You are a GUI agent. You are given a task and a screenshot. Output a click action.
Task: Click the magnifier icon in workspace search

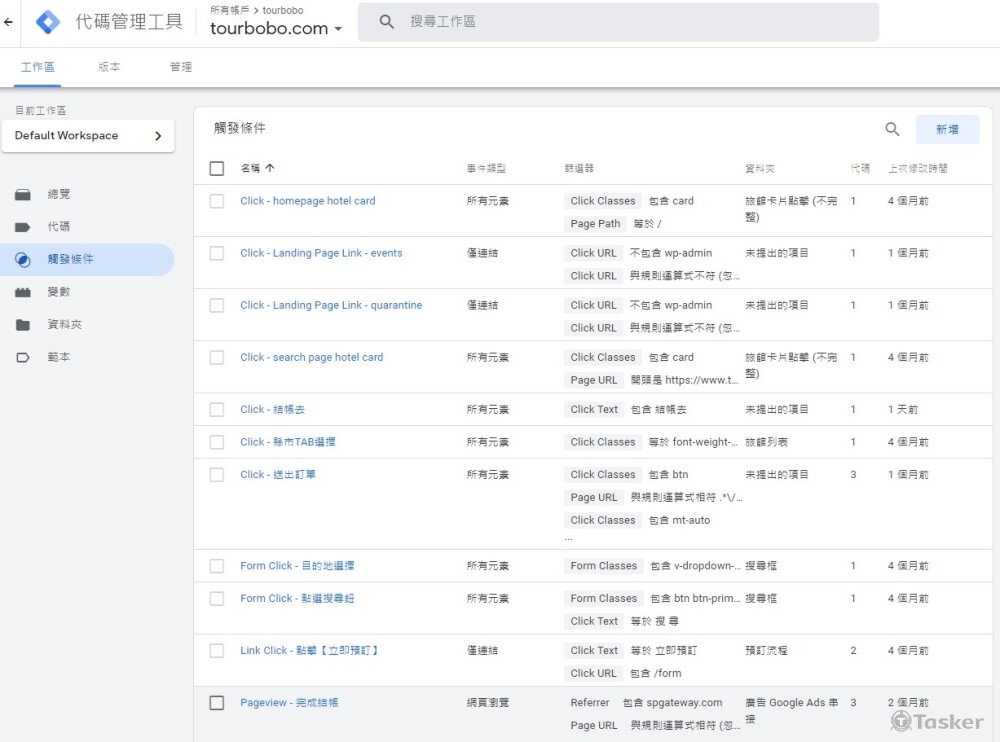click(x=386, y=22)
